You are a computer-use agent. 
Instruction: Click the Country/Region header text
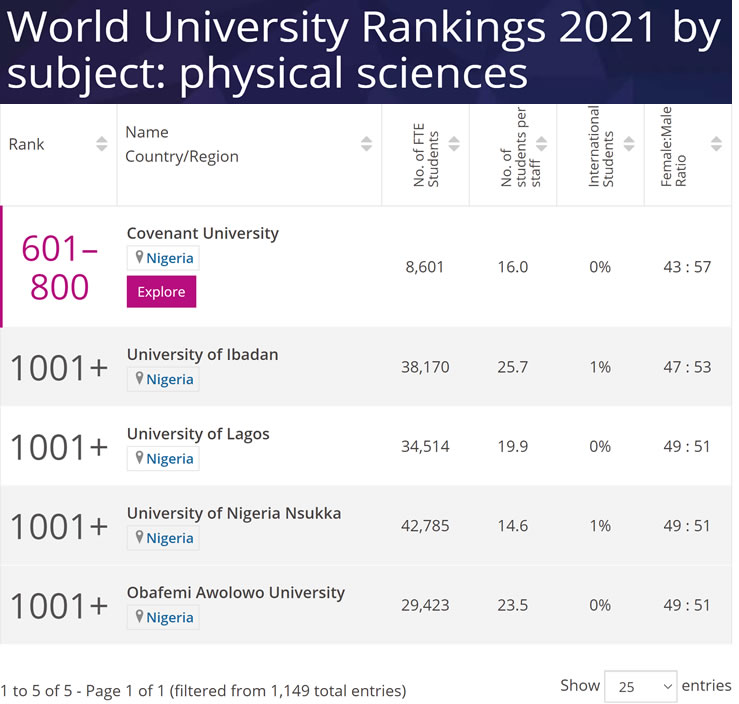(182, 156)
